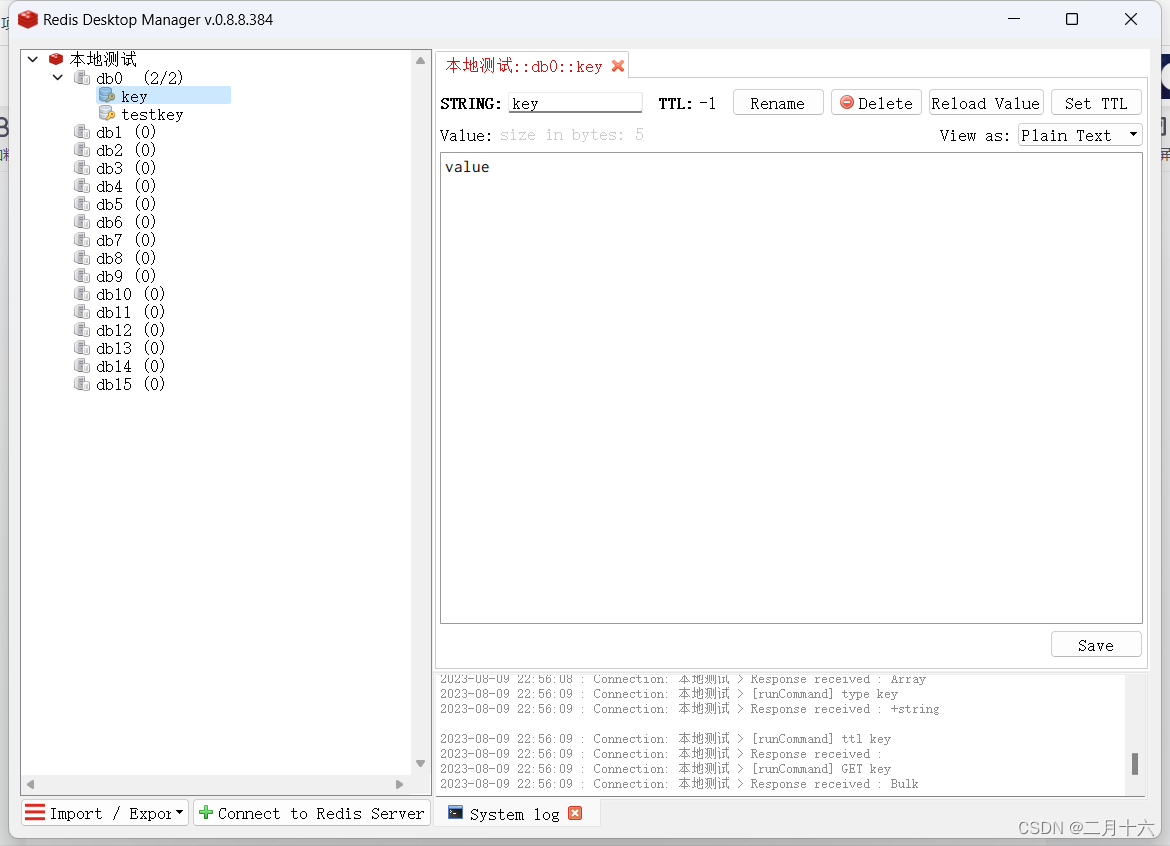1170x846 pixels.
Task: Click the db5 database icon
Action: [82, 204]
